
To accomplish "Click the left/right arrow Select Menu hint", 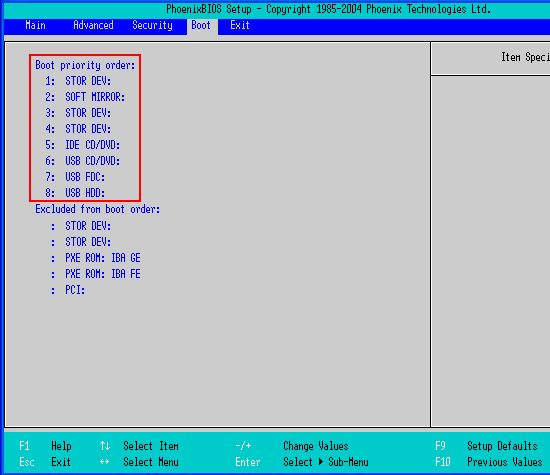I will click(x=139, y=462).
